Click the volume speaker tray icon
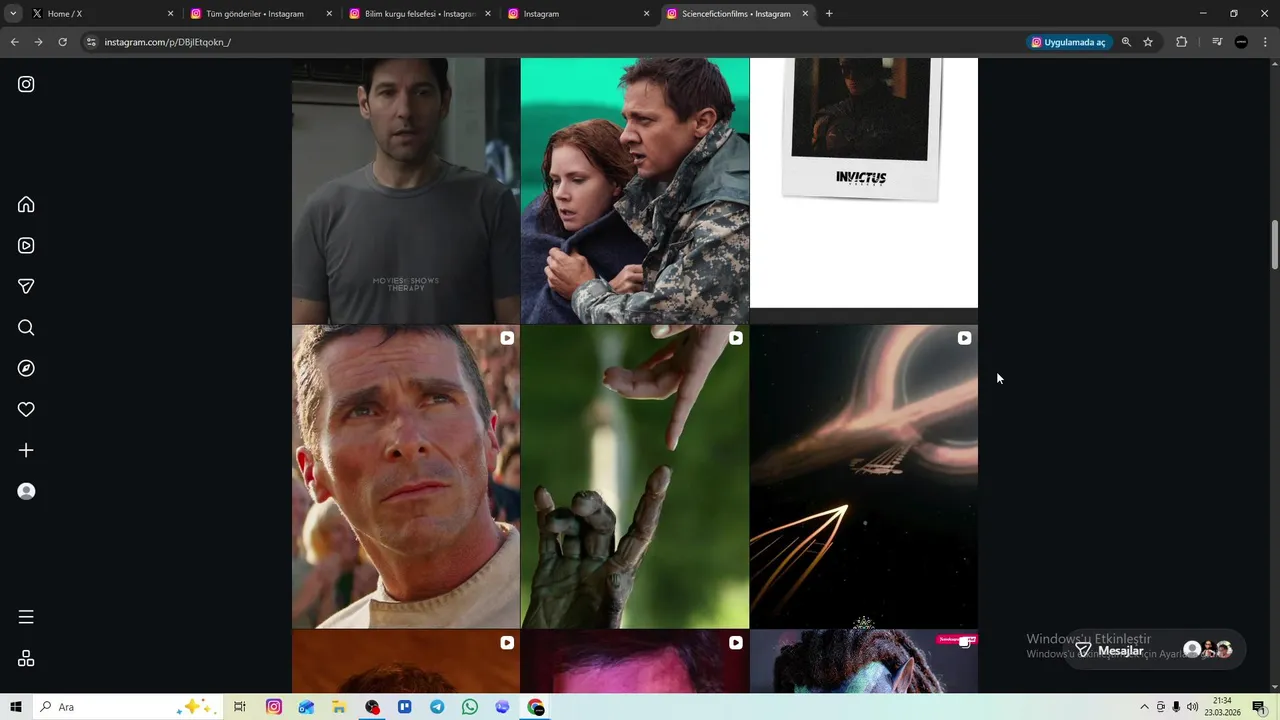Image resolution: width=1280 pixels, height=720 pixels. coord(1192,707)
